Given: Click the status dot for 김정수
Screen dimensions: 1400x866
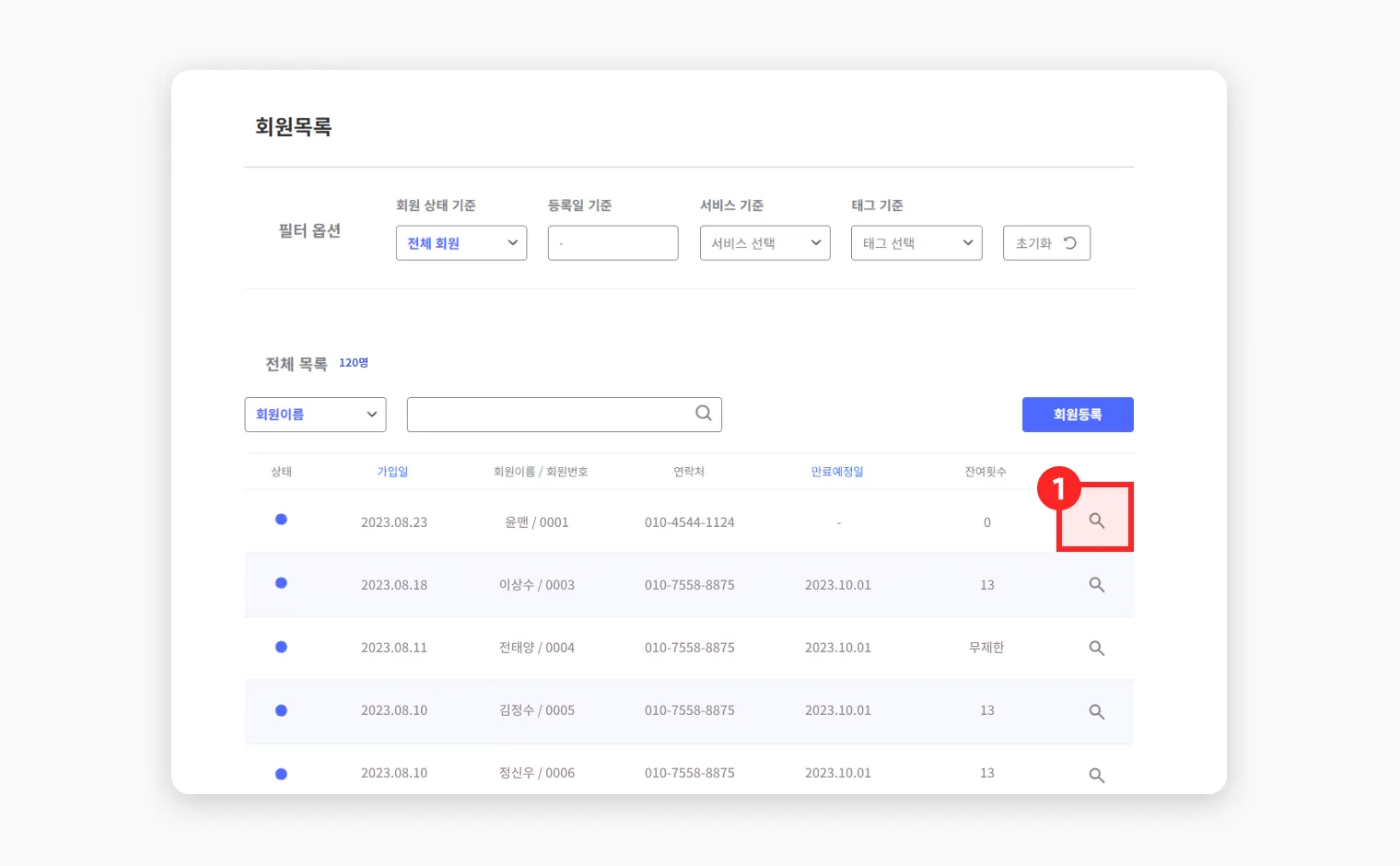Looking at the screenshot, I should [281, 710].
